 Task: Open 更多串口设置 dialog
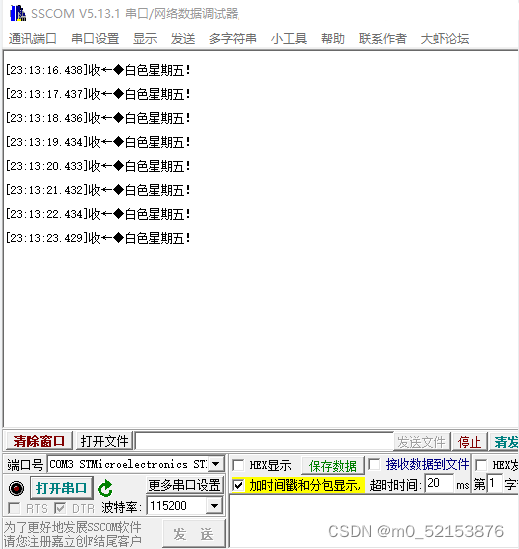[x=185, y=485]
